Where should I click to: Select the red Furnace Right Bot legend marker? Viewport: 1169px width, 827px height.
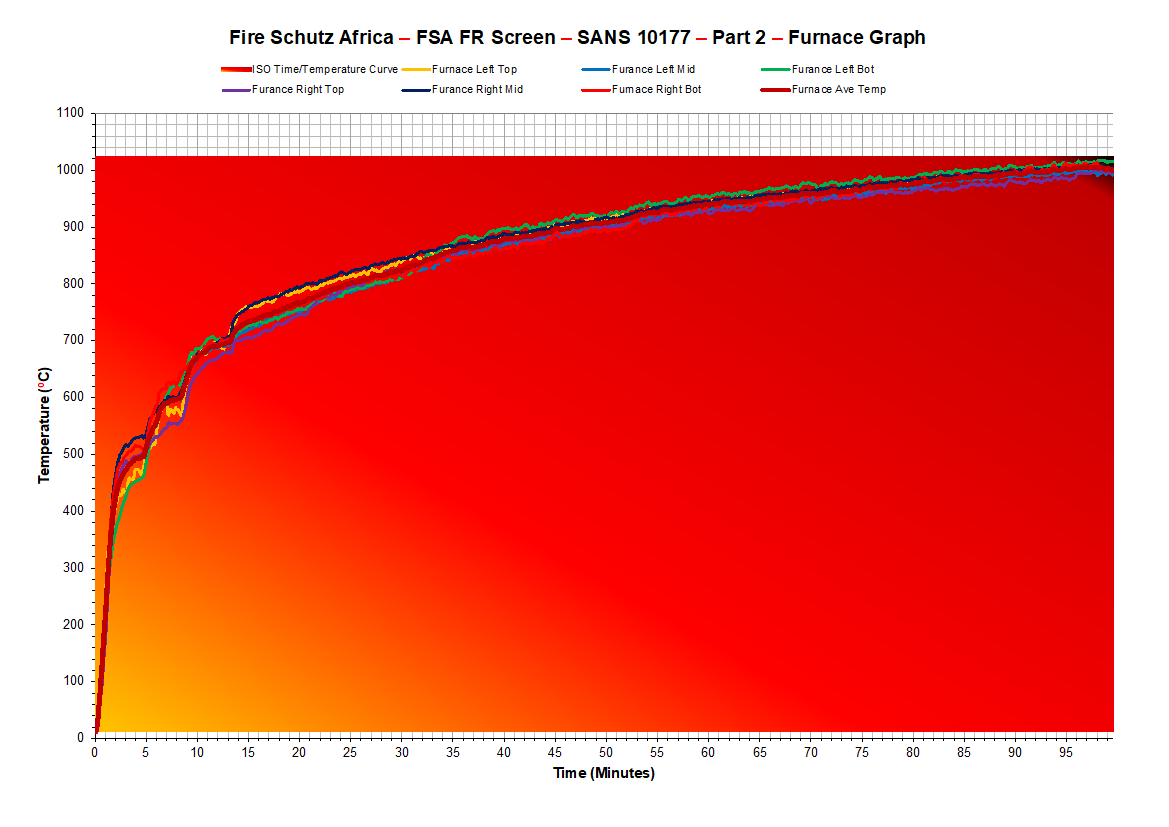595,89
